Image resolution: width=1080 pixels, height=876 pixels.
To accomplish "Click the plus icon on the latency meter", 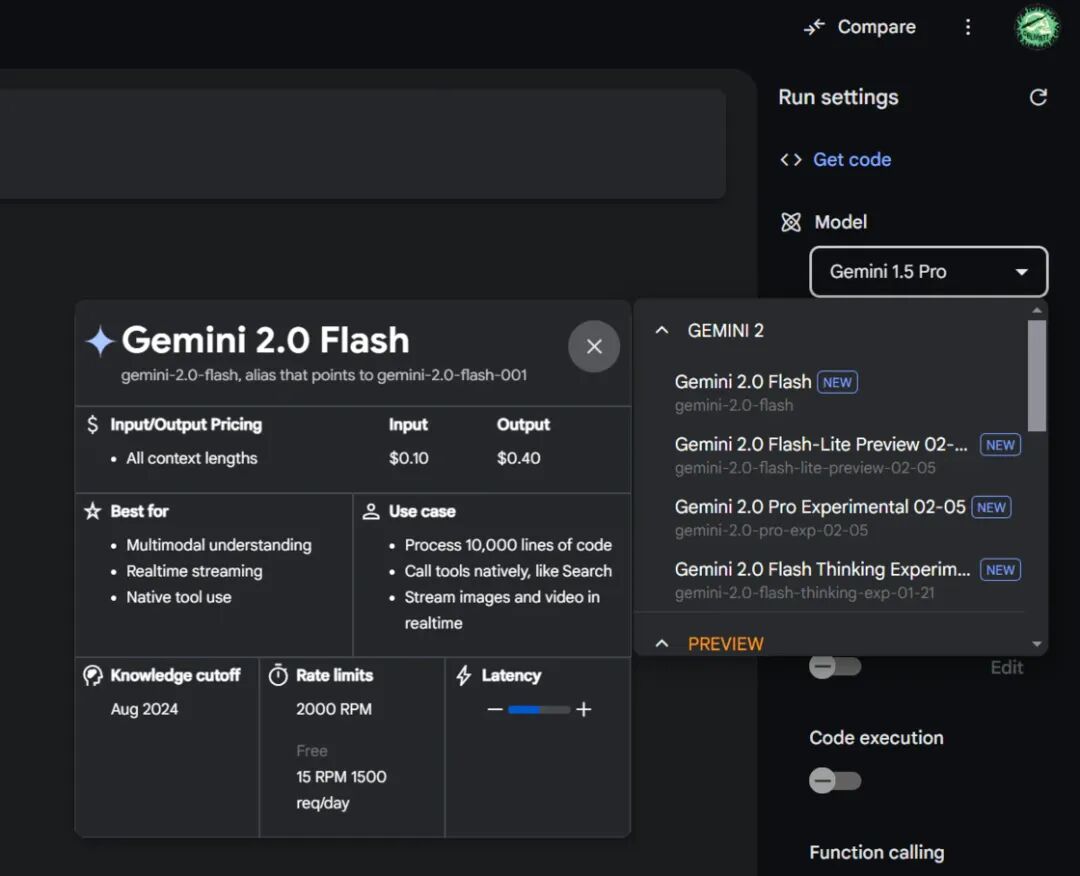I will click(x=583, y=709).
